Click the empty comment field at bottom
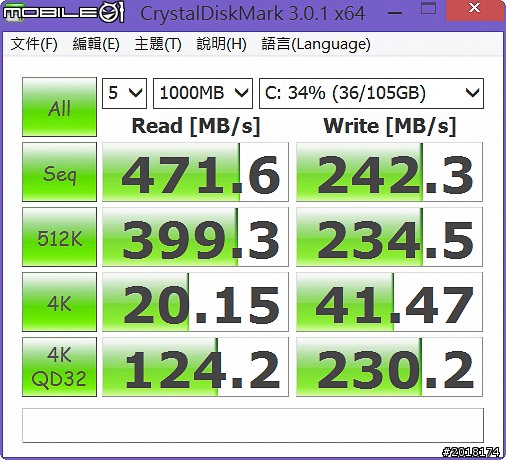The height and width of the screenshot is (460, 506). [x=253, y=426]
